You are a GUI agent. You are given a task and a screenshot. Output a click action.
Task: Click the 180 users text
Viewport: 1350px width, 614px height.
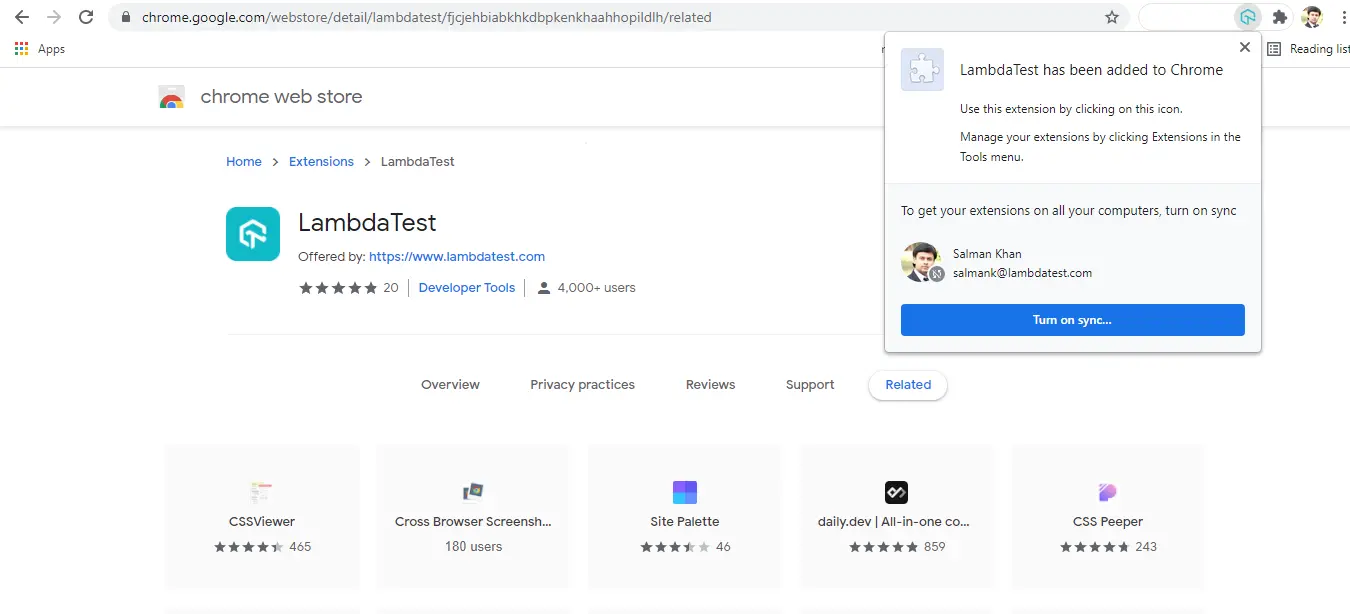pos(474,547)
